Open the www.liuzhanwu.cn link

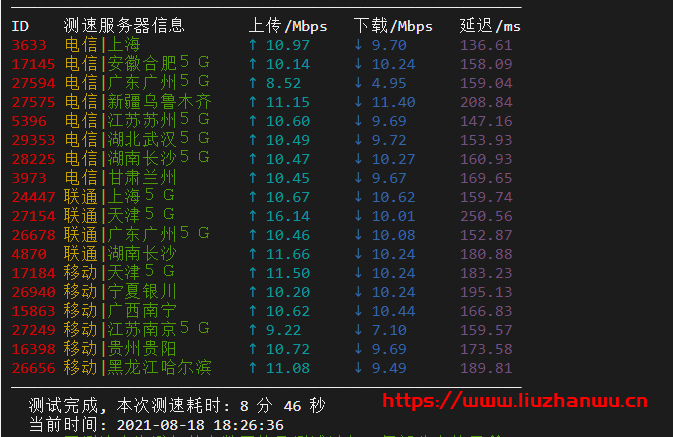click(516, 402)
